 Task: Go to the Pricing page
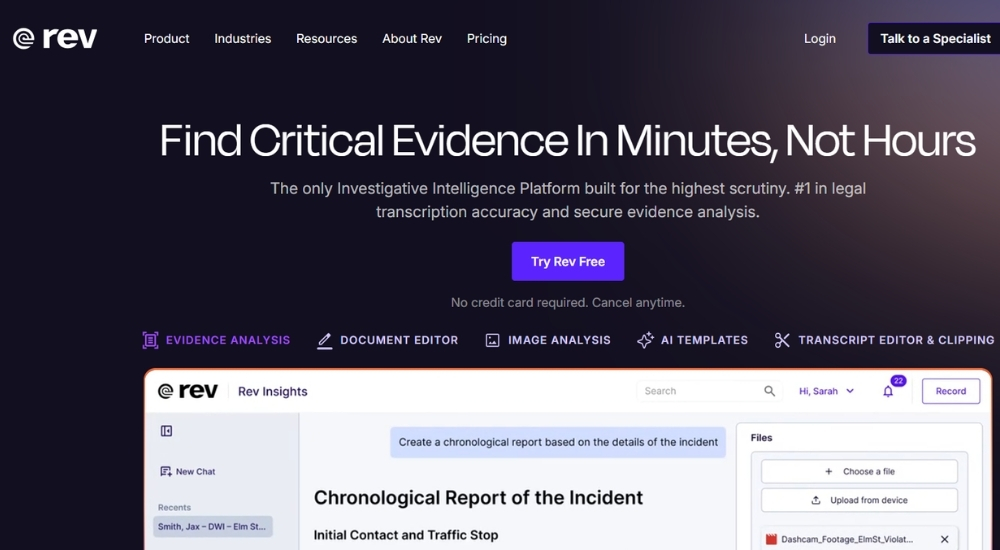(x=487, y=38)
